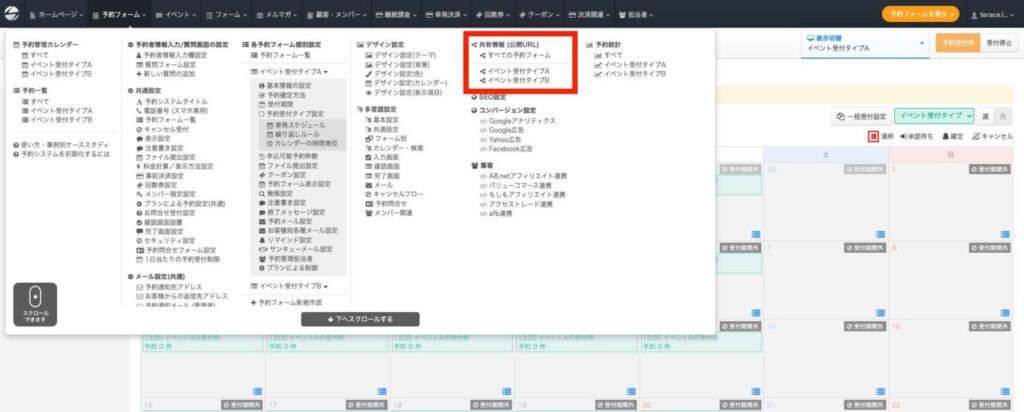Click the キャンセル legend icon
The height and width of the screenshot is (412, 1024).
click(976, 136)
